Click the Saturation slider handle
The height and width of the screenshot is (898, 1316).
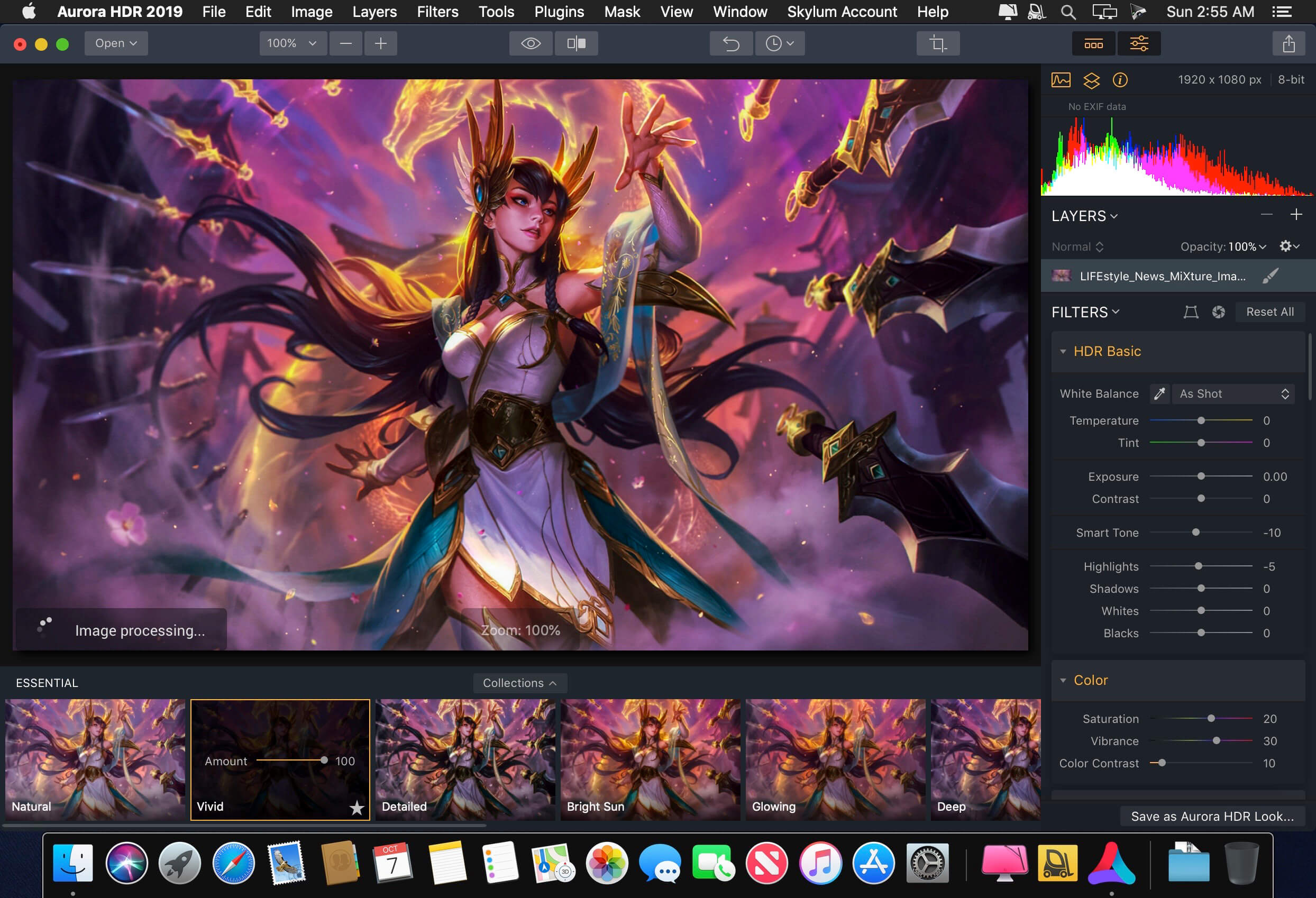(1211, 719)
